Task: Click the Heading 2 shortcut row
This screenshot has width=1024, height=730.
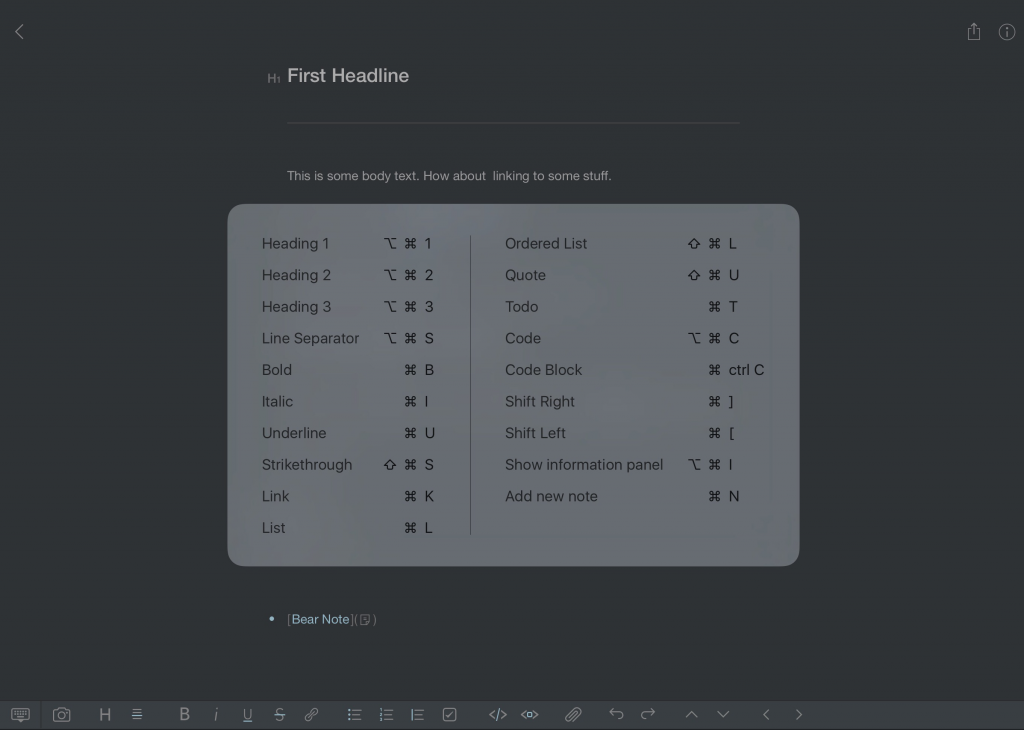Action: click(347, 275)
